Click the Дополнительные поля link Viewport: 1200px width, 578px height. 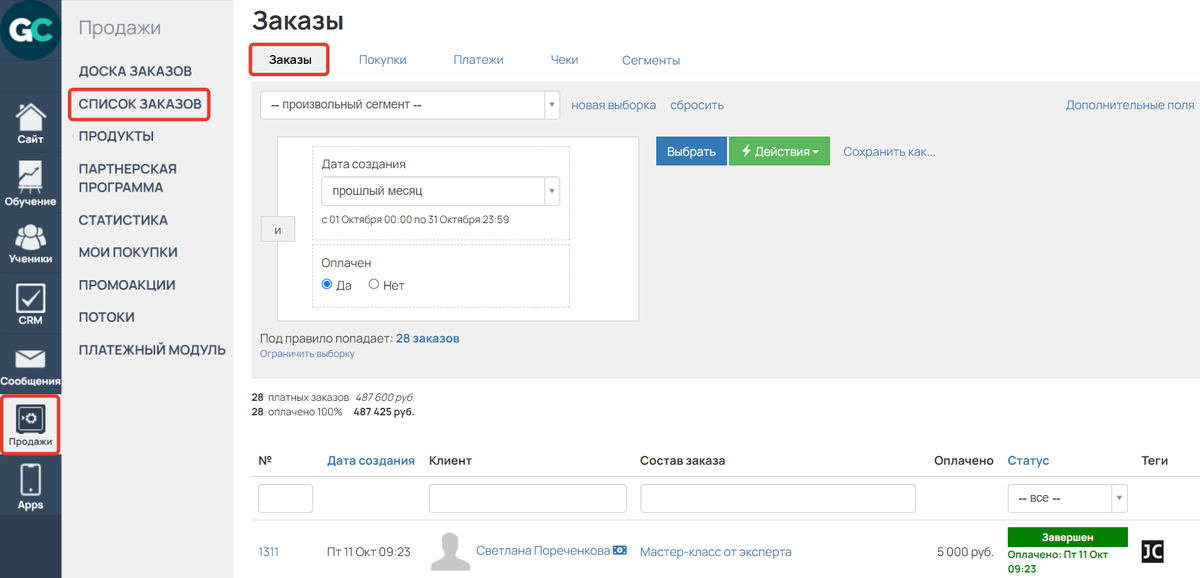[1130, 105]
